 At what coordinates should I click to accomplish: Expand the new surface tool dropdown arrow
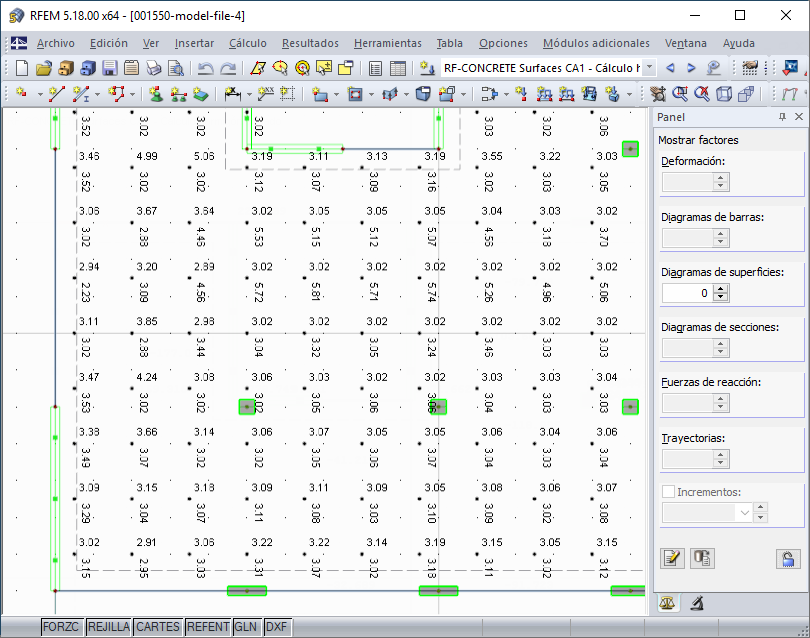click(336, 94)
